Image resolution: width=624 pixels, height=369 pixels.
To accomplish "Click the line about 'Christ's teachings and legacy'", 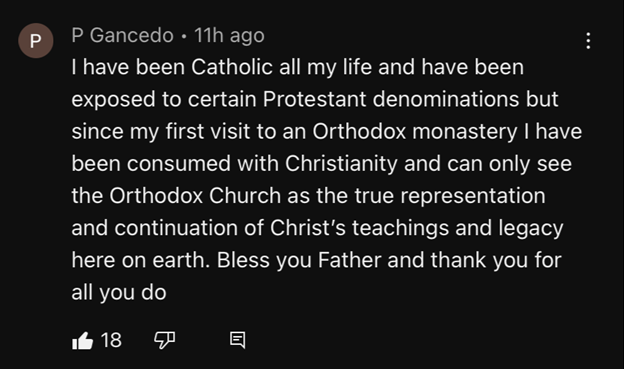I will pos(318,228).
